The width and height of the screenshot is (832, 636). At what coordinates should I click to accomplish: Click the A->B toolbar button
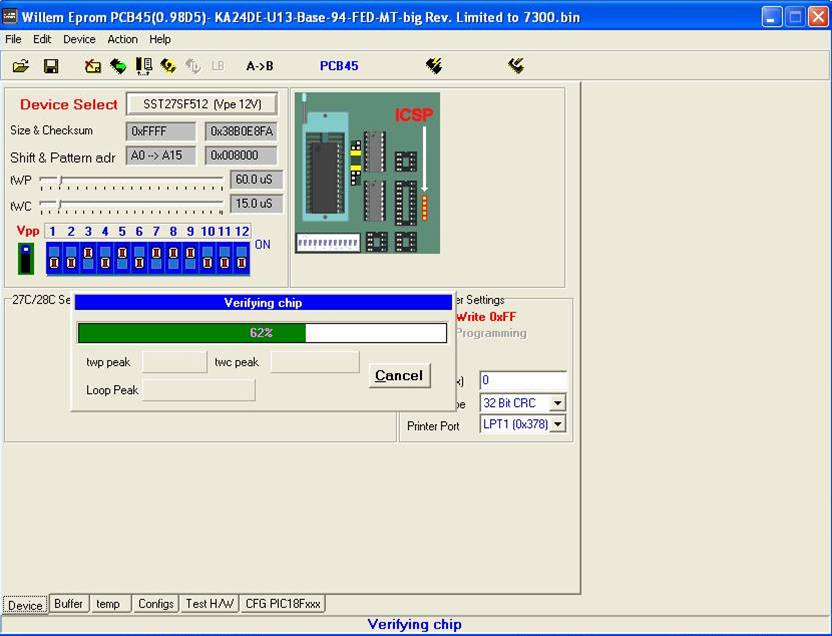click(x=259, y=66)
